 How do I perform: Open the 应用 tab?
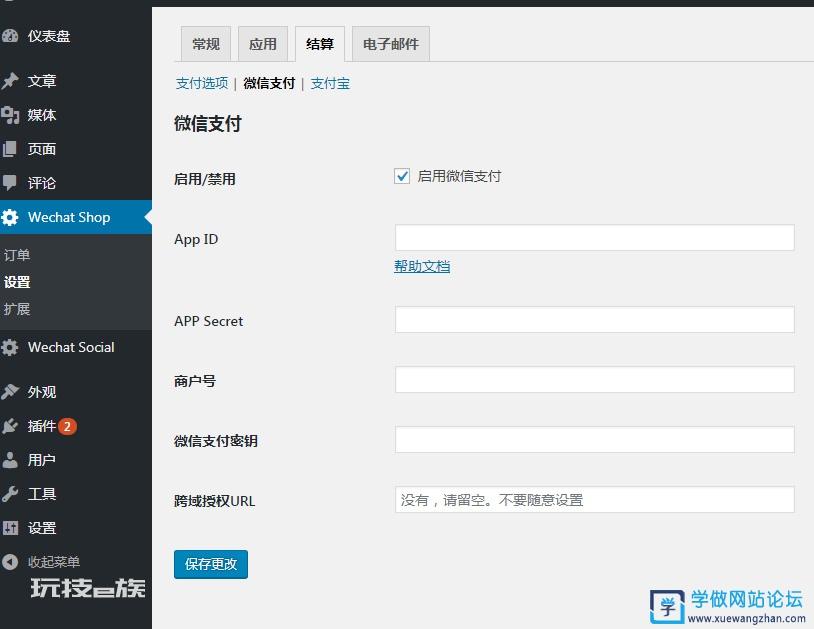[263, 44]
